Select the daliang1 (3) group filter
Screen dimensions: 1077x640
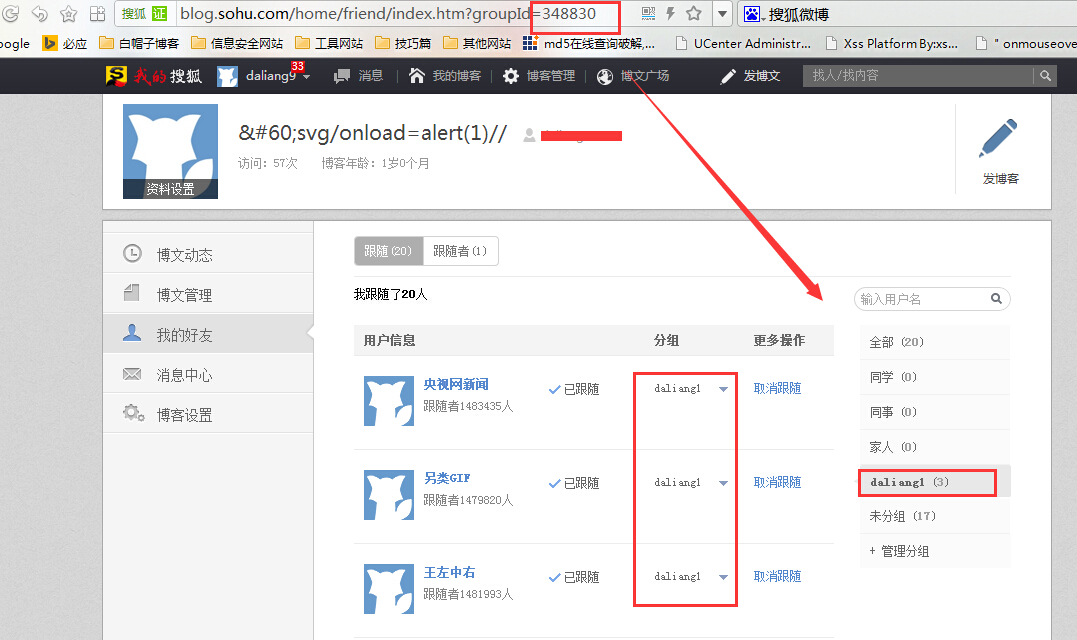[935, 482]
